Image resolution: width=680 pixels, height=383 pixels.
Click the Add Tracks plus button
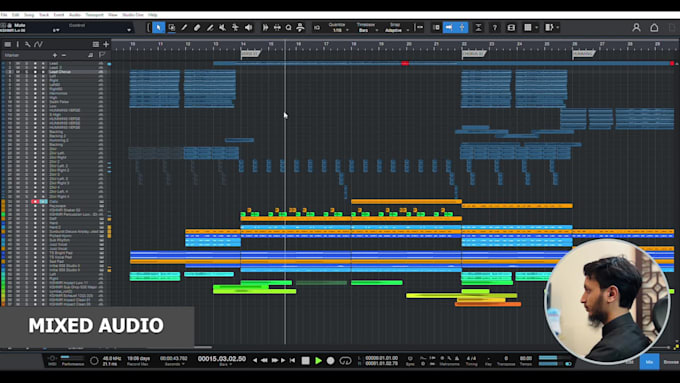pos(106,44)
